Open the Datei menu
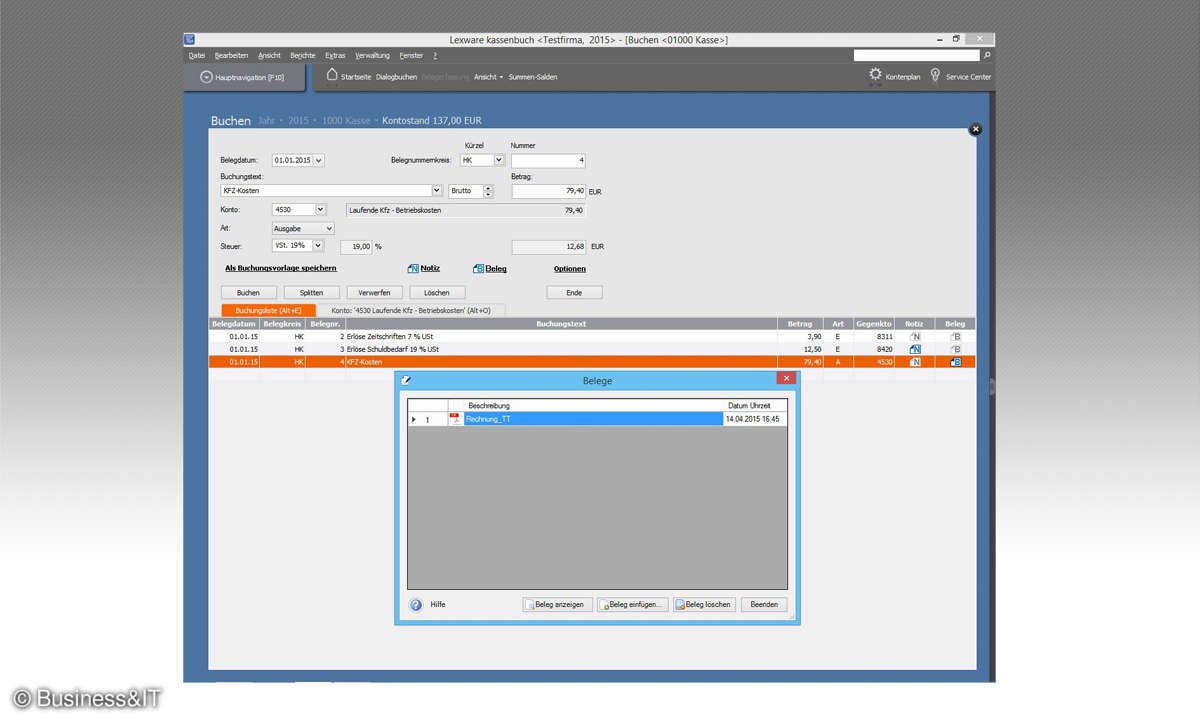The image size is (1200, 720). [x=197, y=56]
